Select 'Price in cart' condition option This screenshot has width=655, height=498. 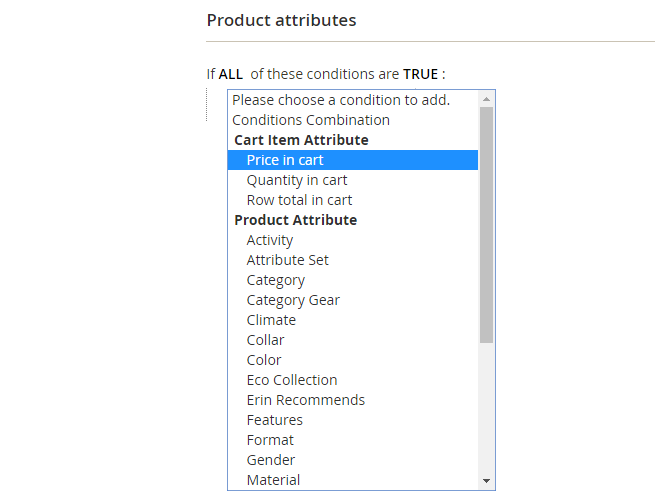(285, 160)
